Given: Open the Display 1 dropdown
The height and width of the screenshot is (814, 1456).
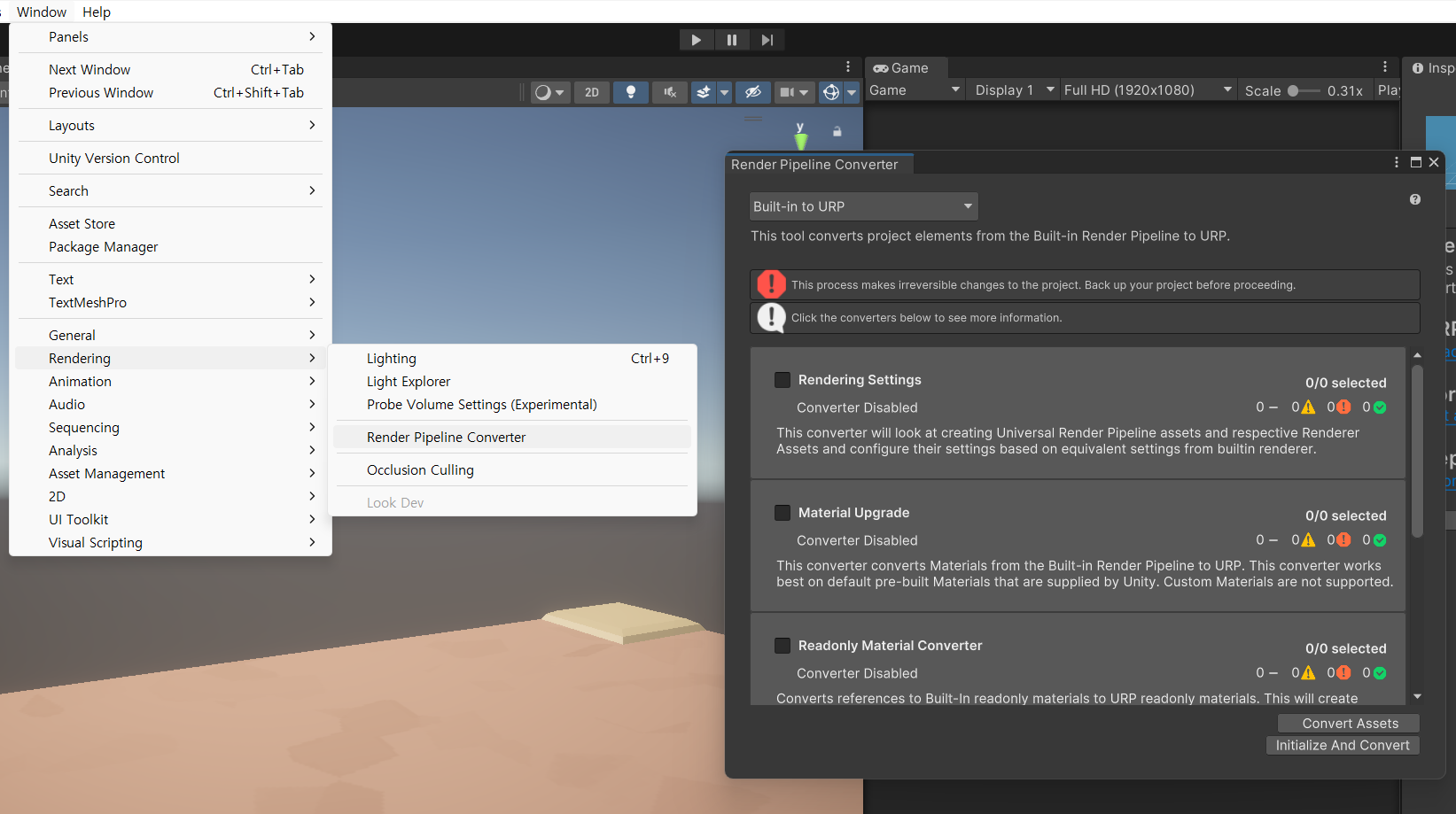Looking at the screenshot, I should [x=1015, y=90].
